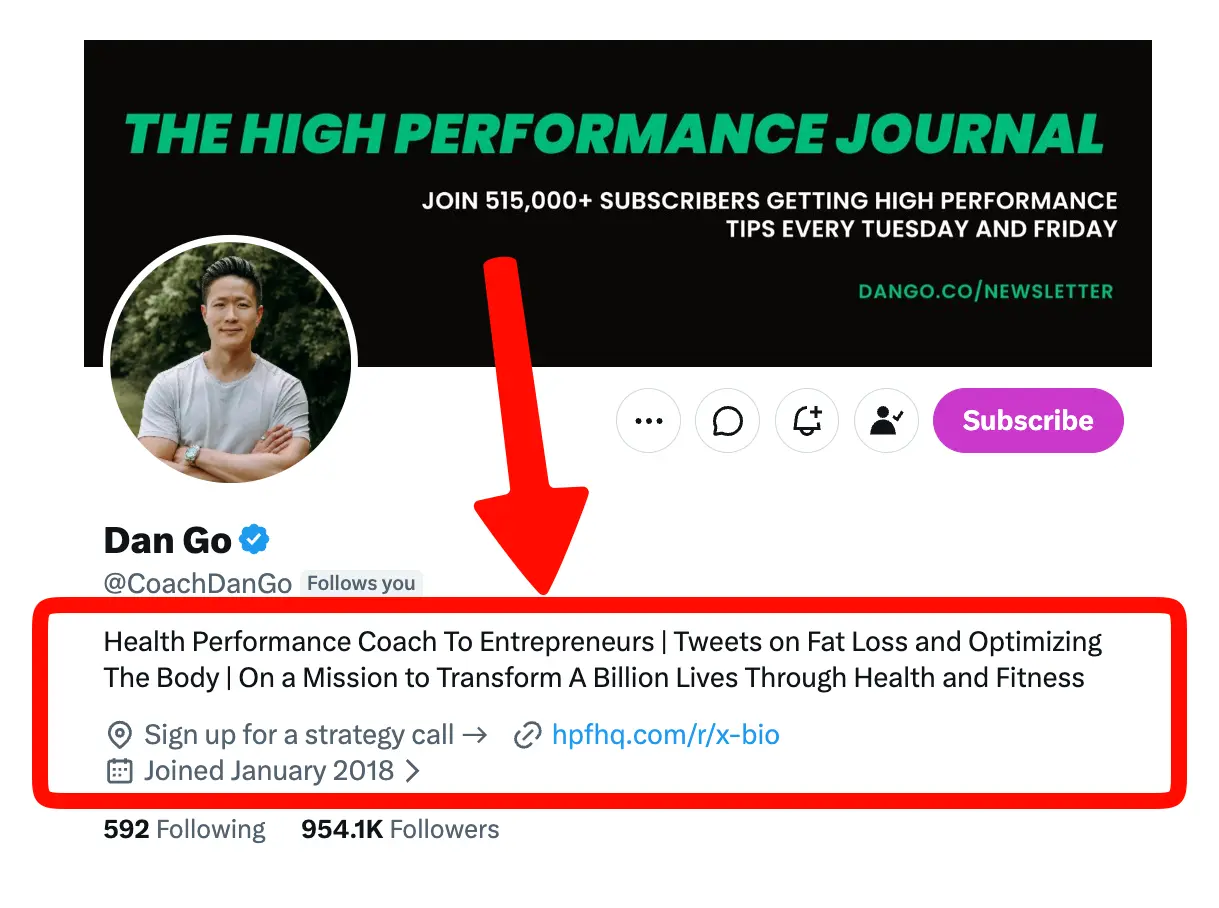Screen dimensions: 1219x908
Task: Click the calendar join date icon
Action: click(x=120, y=770)
